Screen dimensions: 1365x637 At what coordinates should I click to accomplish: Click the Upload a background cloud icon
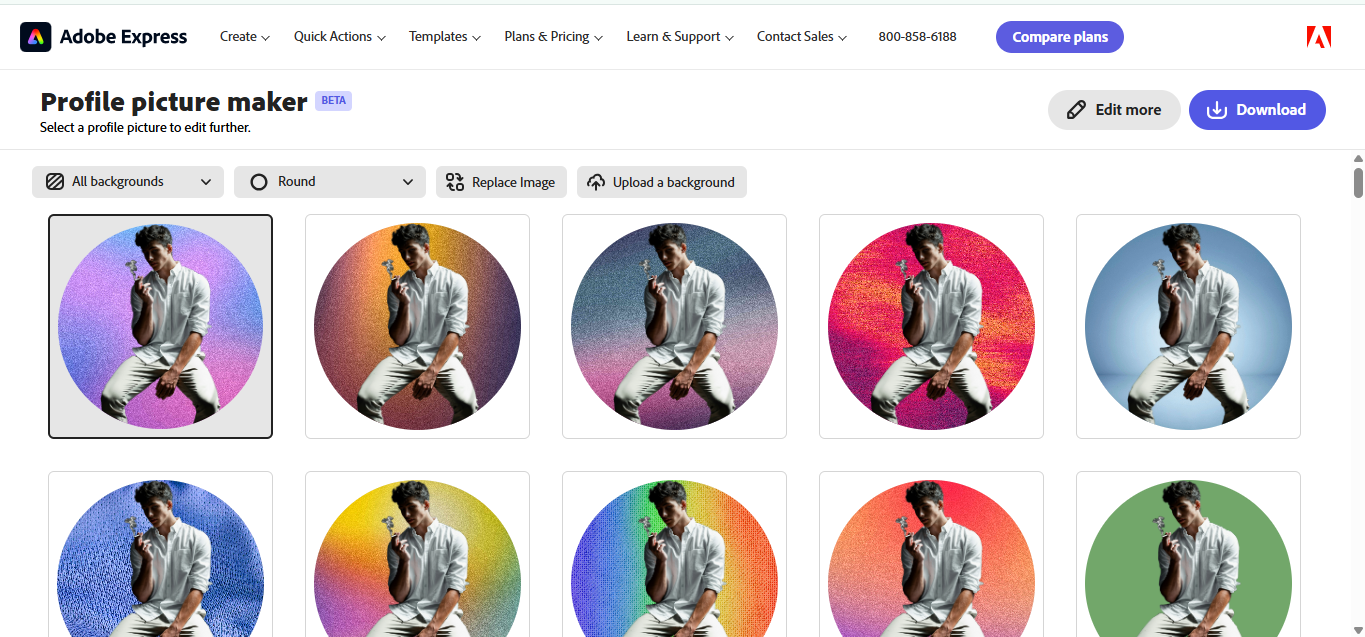tap(597, 182)
